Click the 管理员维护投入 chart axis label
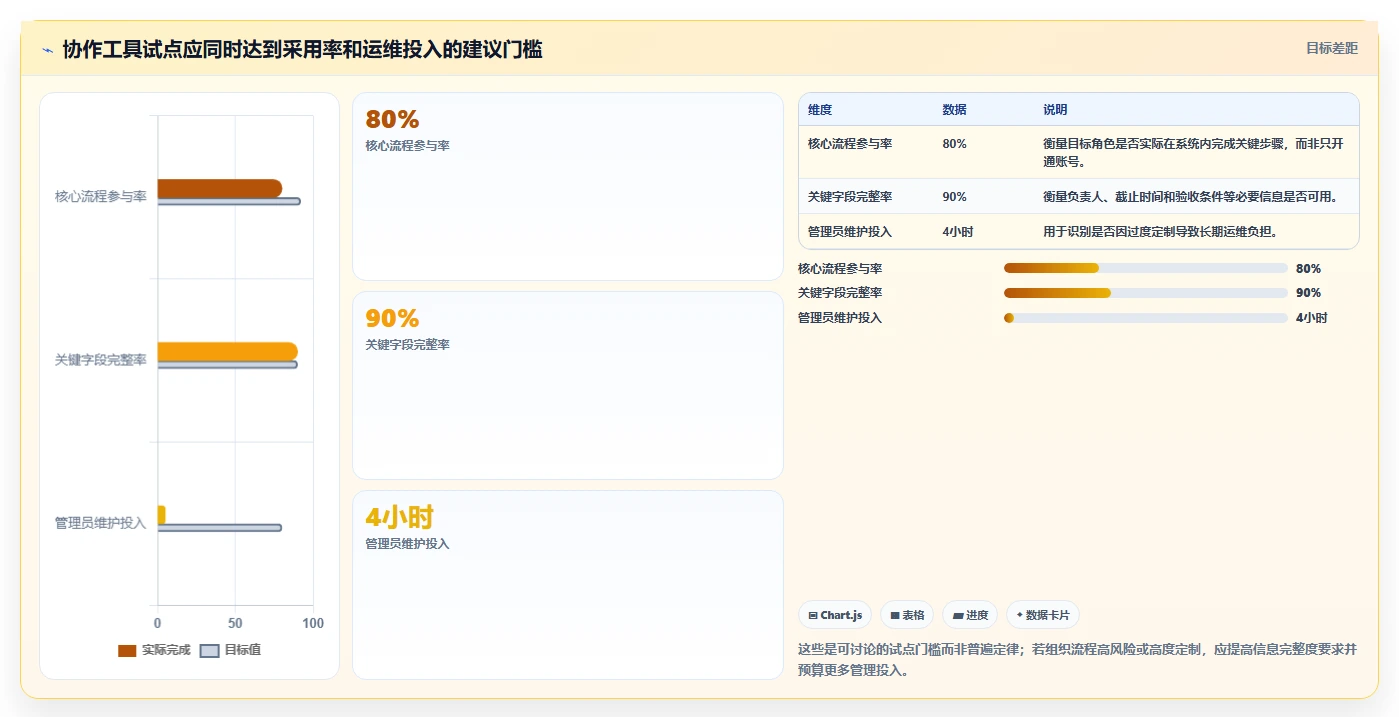Viewport: 1399px width, 717px height. click(x=101, y=523)
